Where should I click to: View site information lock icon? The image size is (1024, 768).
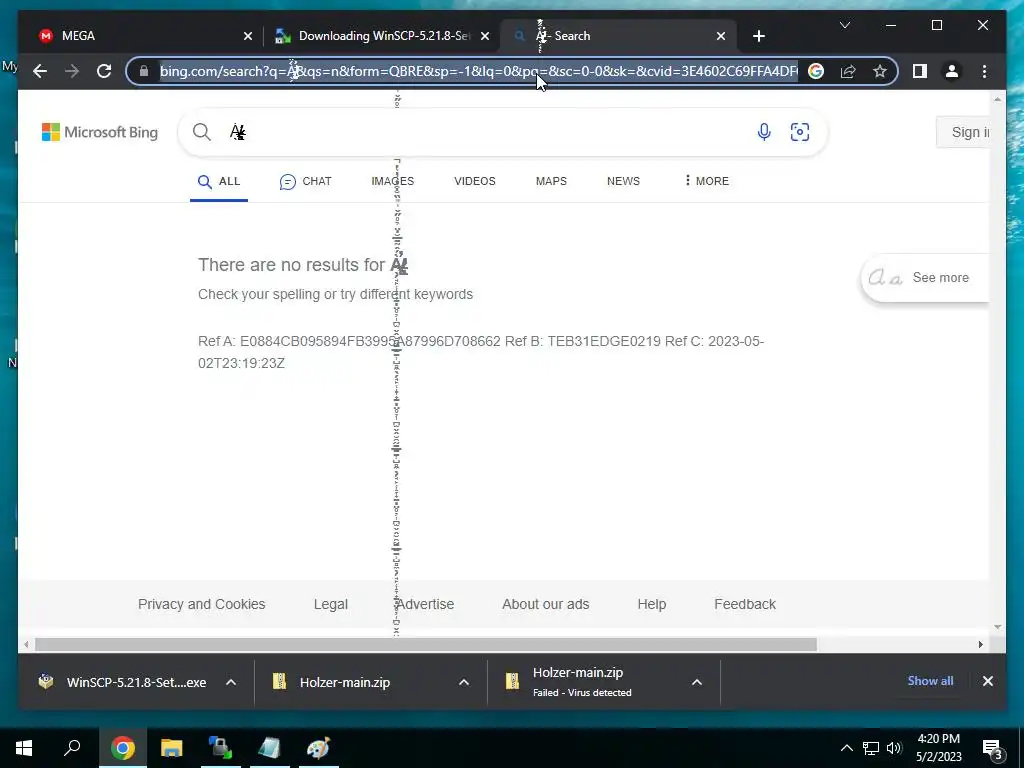tap(144, 71)
